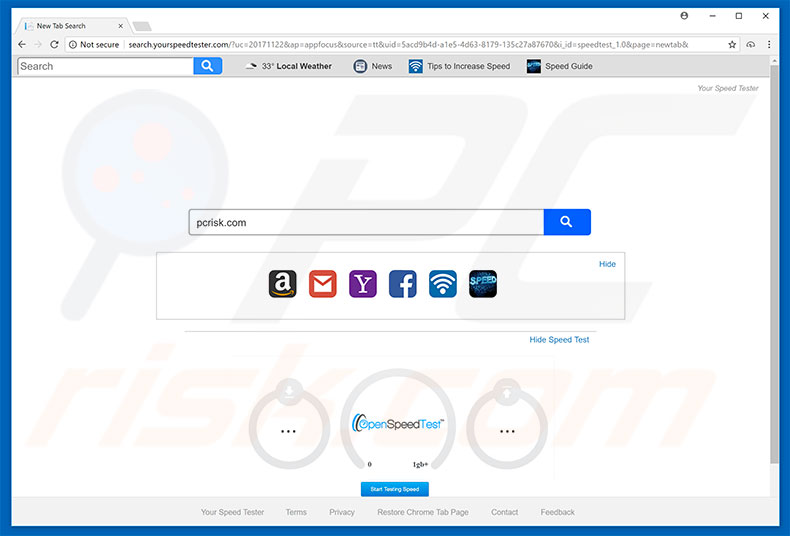The height and width of the screenshot is (536, 790).
Task: Open the News toolbar link
Action: tap(381, 66)
